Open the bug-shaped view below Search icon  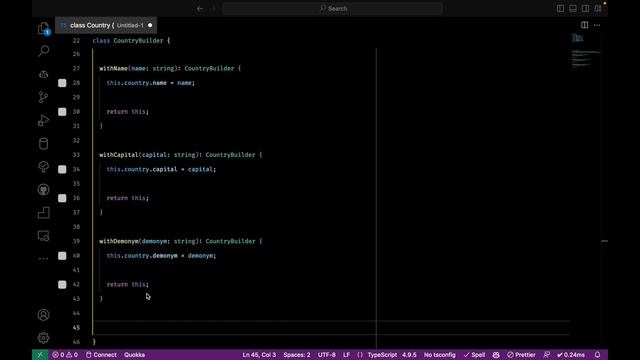(43, 74)
